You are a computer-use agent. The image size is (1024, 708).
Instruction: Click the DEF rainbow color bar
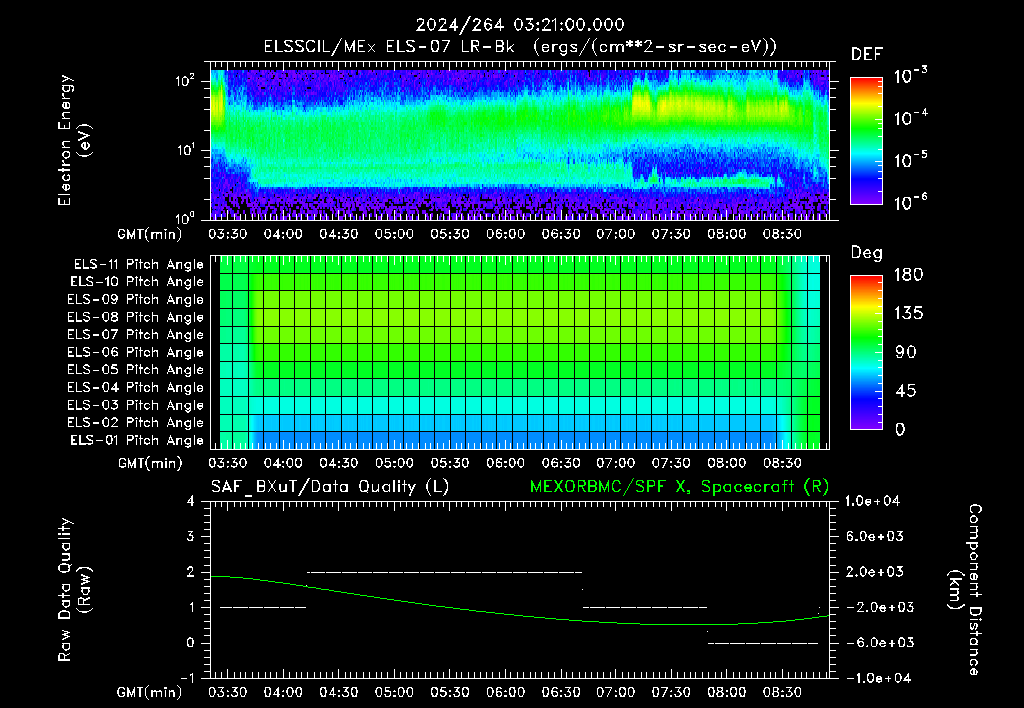coord(866,141)
